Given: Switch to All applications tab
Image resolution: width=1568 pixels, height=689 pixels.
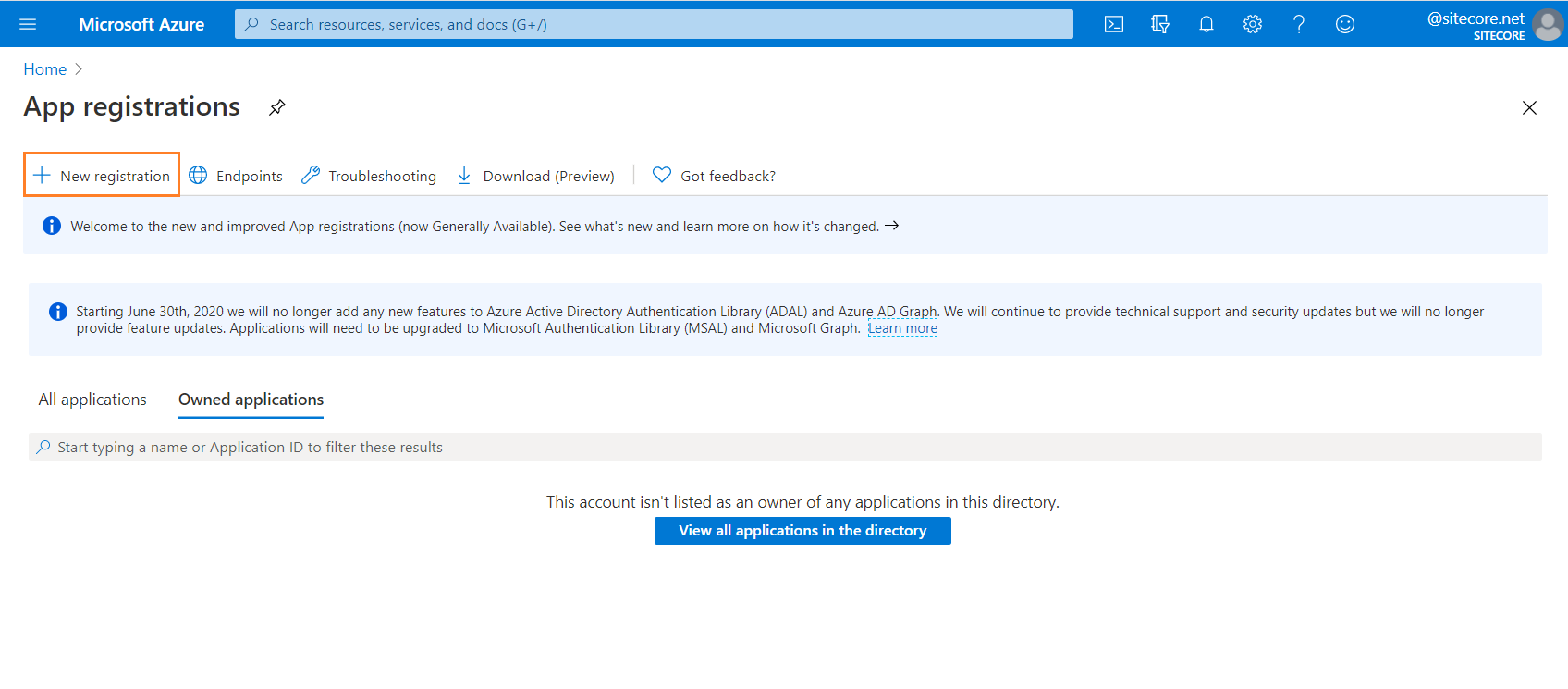Looking at the screenshot, I should click(92, 400).
